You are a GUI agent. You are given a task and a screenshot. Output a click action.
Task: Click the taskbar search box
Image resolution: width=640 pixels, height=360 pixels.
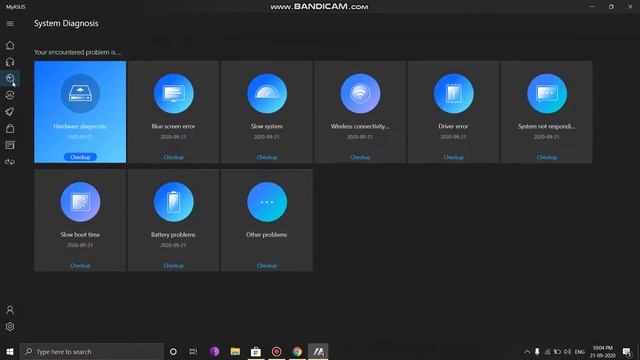92,351
